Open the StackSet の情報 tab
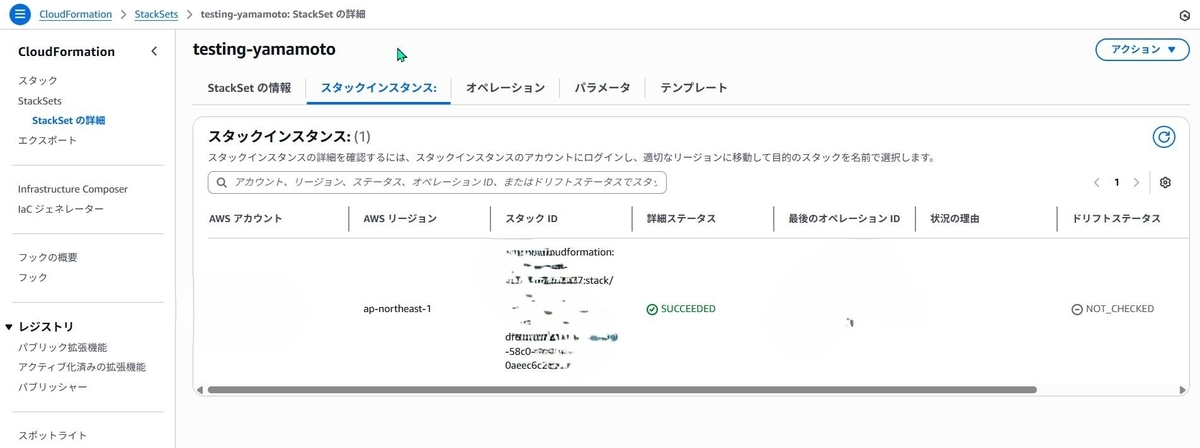The image size is (1200, 448). click(x=249, y=88)
